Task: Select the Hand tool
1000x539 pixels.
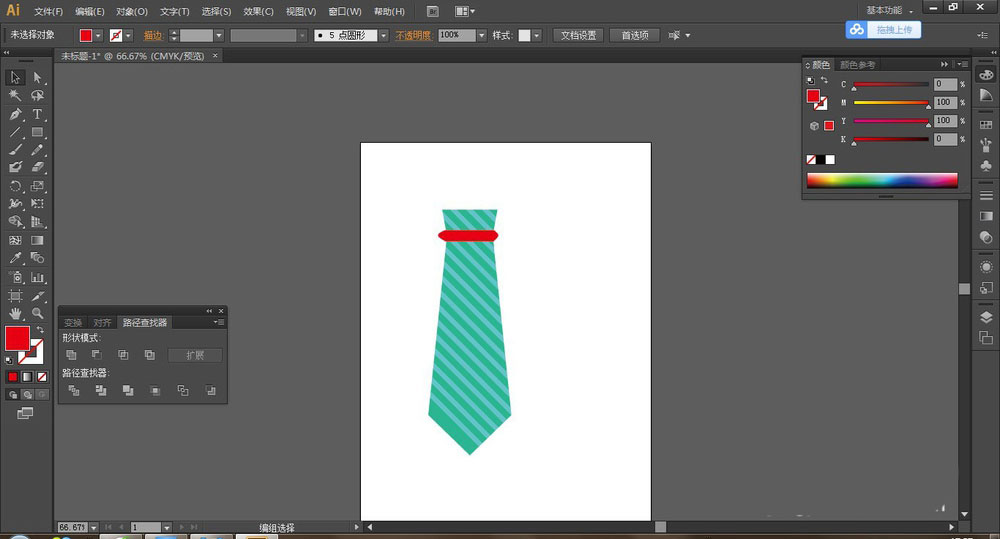Action: tap(15, 313)
